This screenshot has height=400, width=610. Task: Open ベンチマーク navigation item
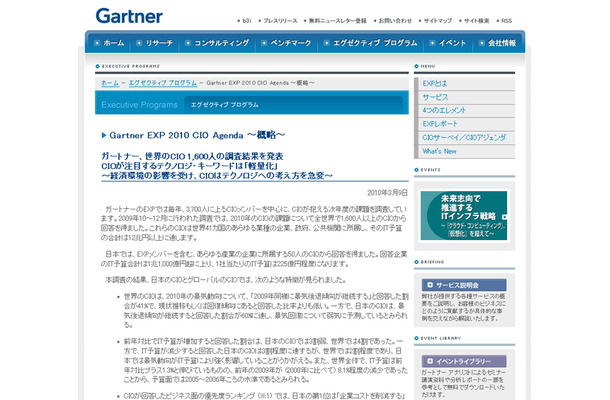(x=291, y=43)
